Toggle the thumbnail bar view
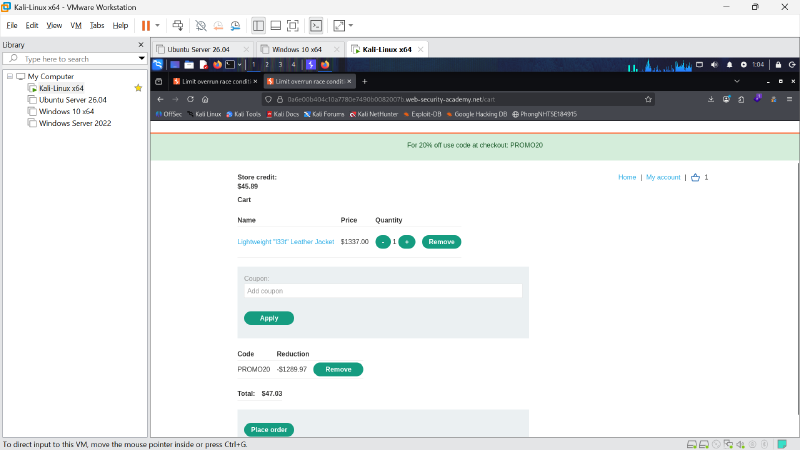This screenshot has width=800, height=450. pos(276,26)
